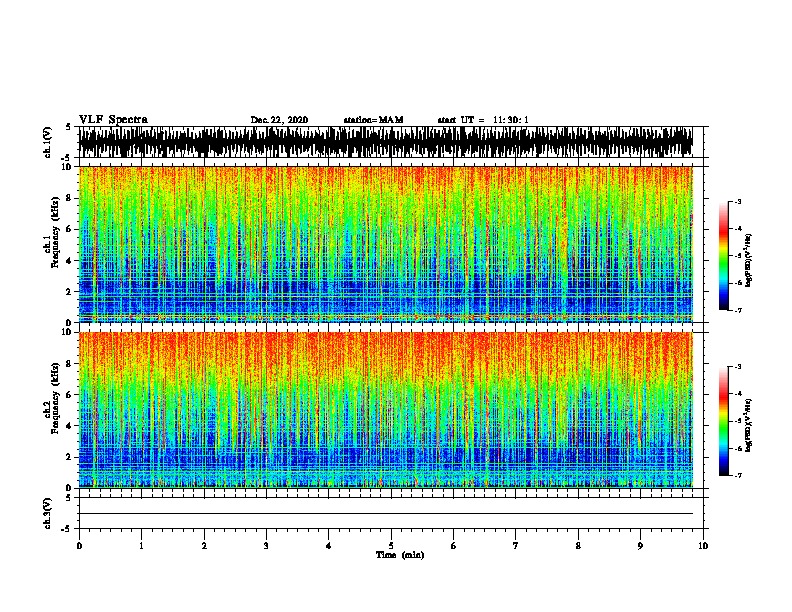Click the "VLF Spectra" plot title
Screen dimensions: 792x612
tap(113, 119)
